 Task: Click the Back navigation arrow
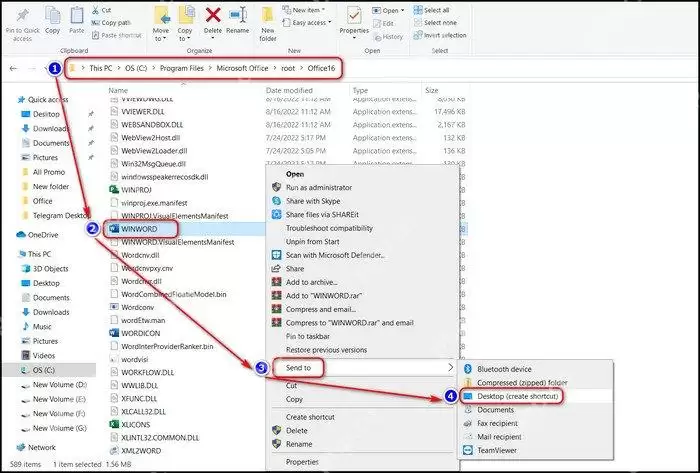tap(13, 68)
